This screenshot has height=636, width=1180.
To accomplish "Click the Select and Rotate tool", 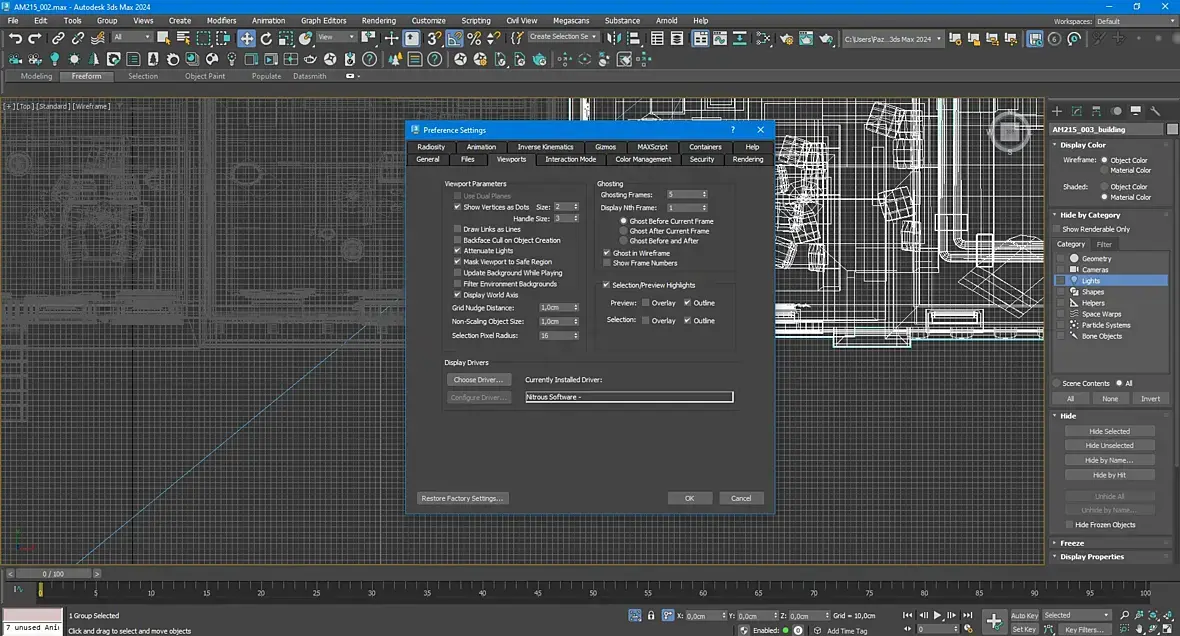I will (267, 38).
